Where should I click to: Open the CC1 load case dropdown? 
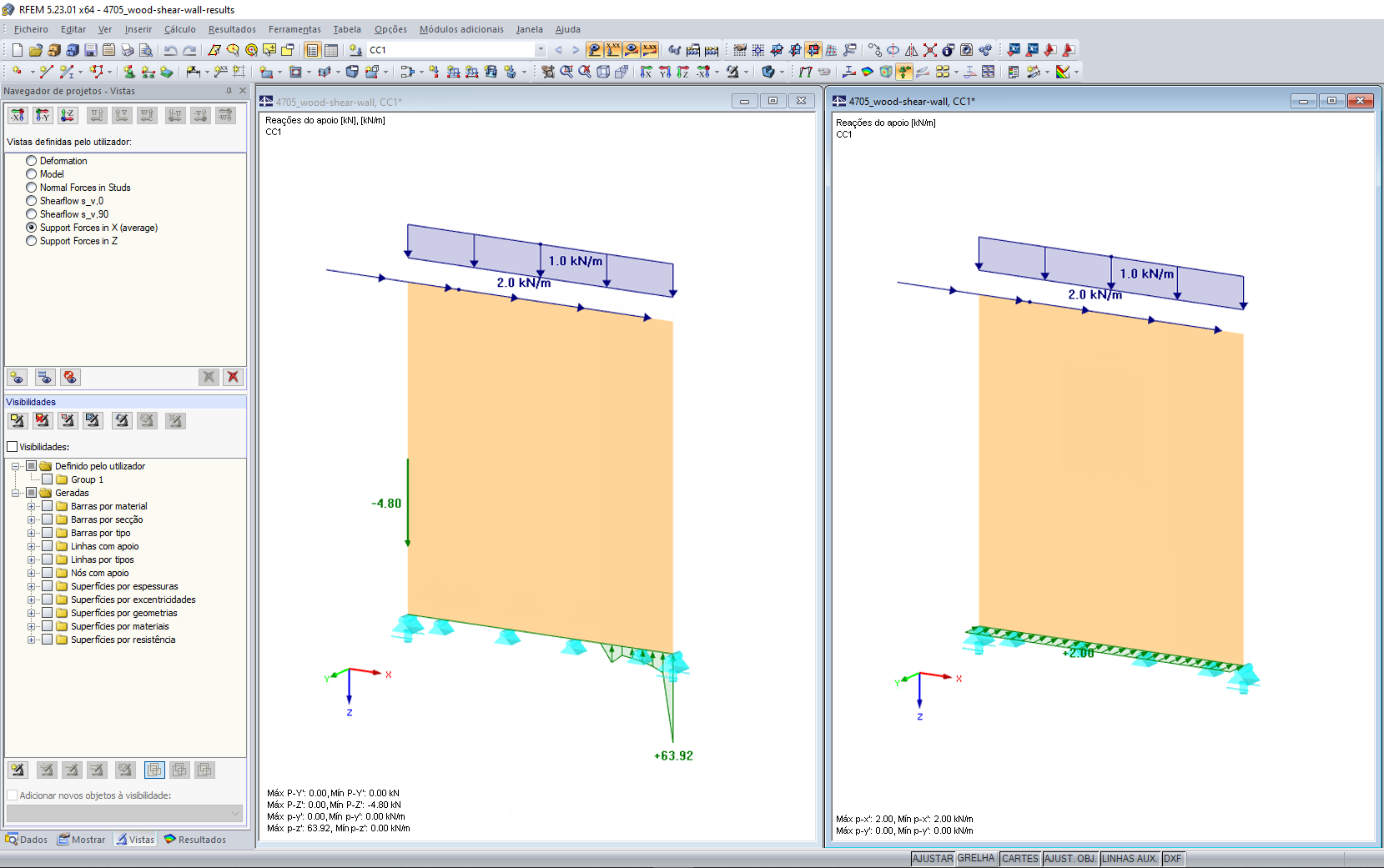(541, 50)
